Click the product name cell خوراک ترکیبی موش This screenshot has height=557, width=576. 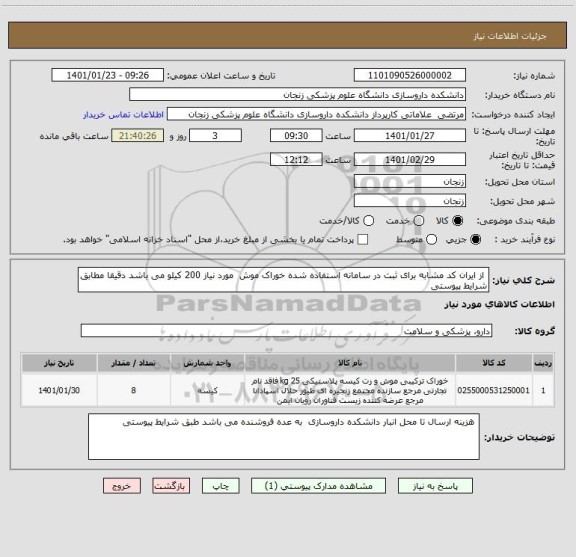350,390
